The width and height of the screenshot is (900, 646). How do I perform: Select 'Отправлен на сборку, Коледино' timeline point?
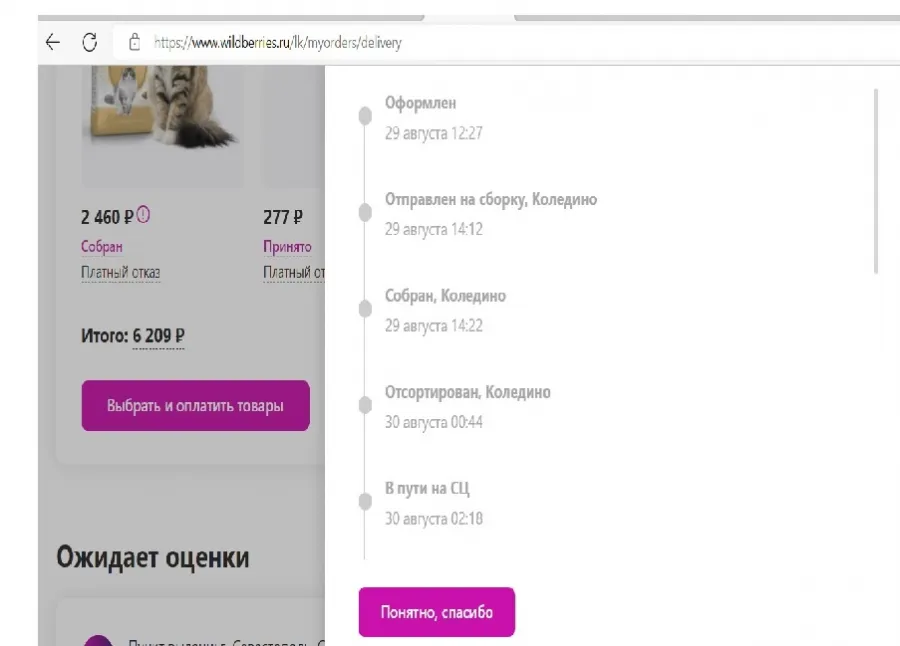tap(365, 212)
